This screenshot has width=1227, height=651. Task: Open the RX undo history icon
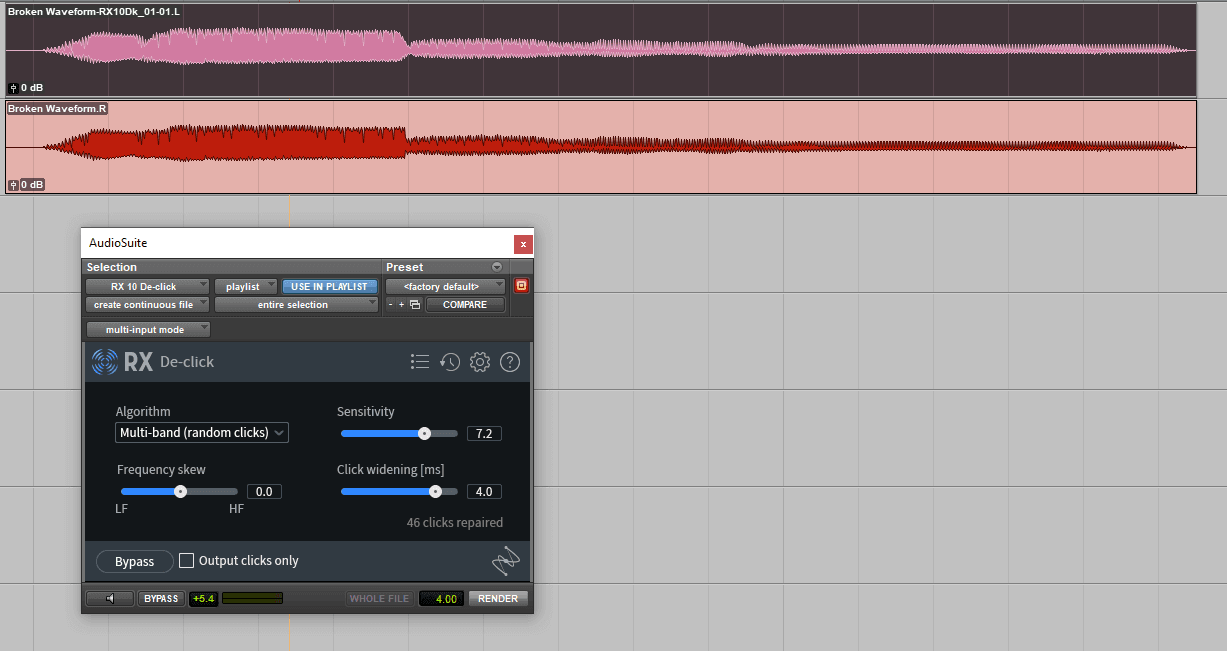(x=450, y=362)
